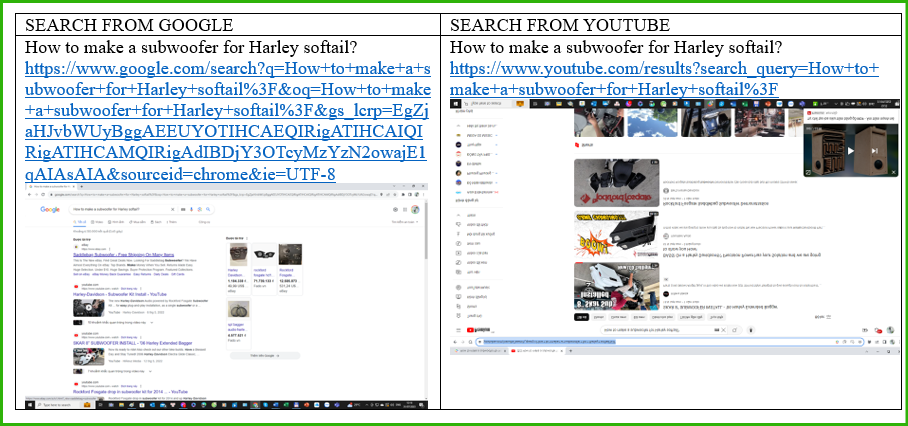
Task: Switch to Google 'Sách' tab
Action: click(156, 222)
